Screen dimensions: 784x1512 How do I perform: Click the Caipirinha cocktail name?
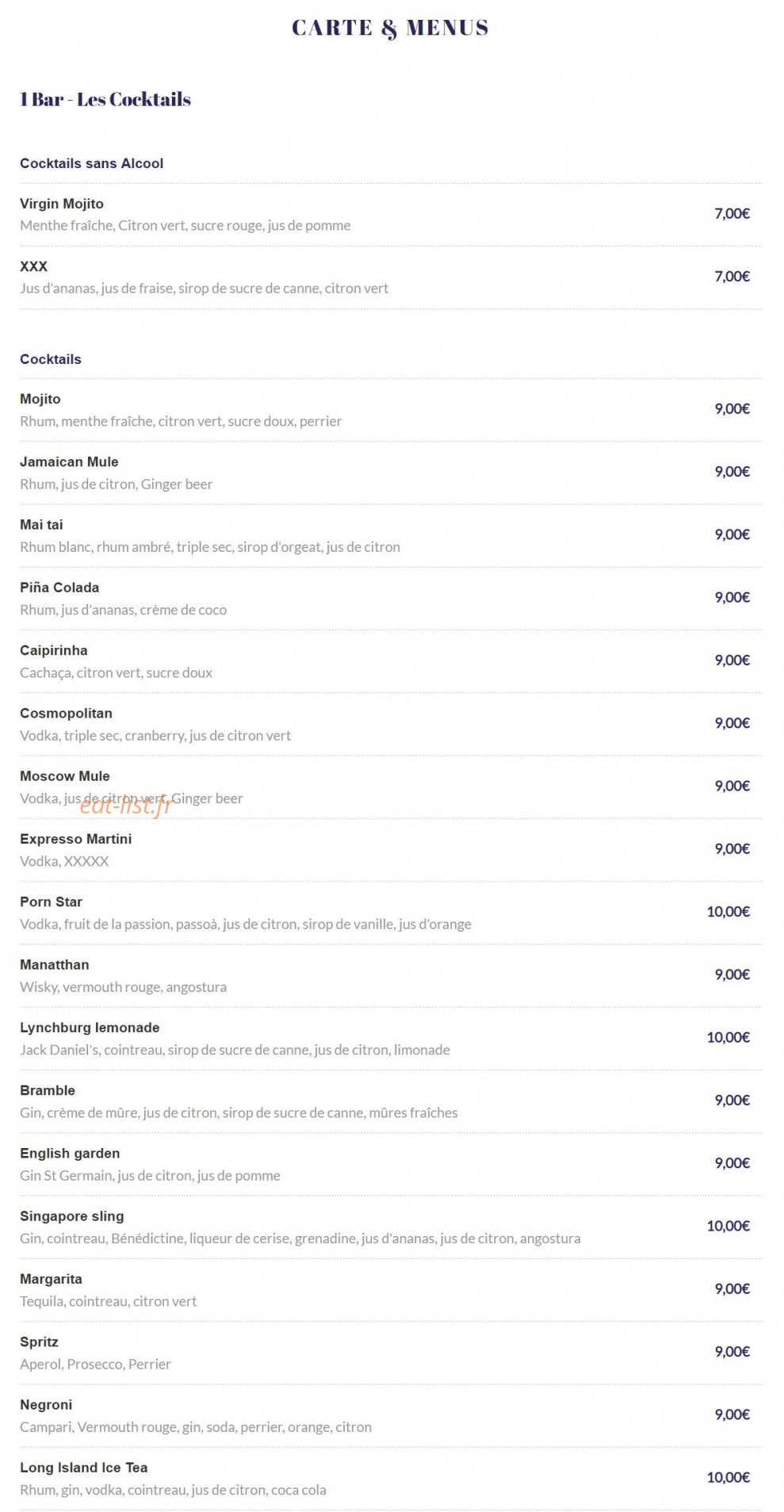click(54, 650)
